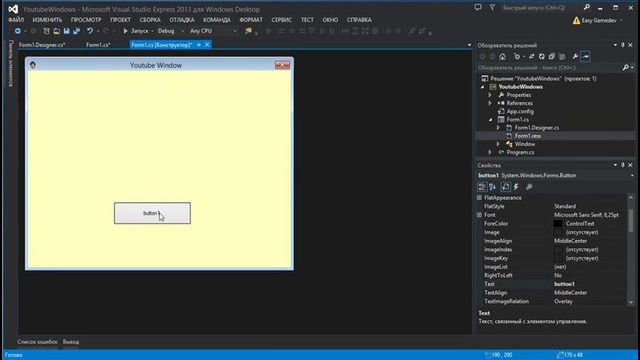Click the Alphabetical sort icon in Properties panel
Screen dimensions: 640x360
pos(493,187)
